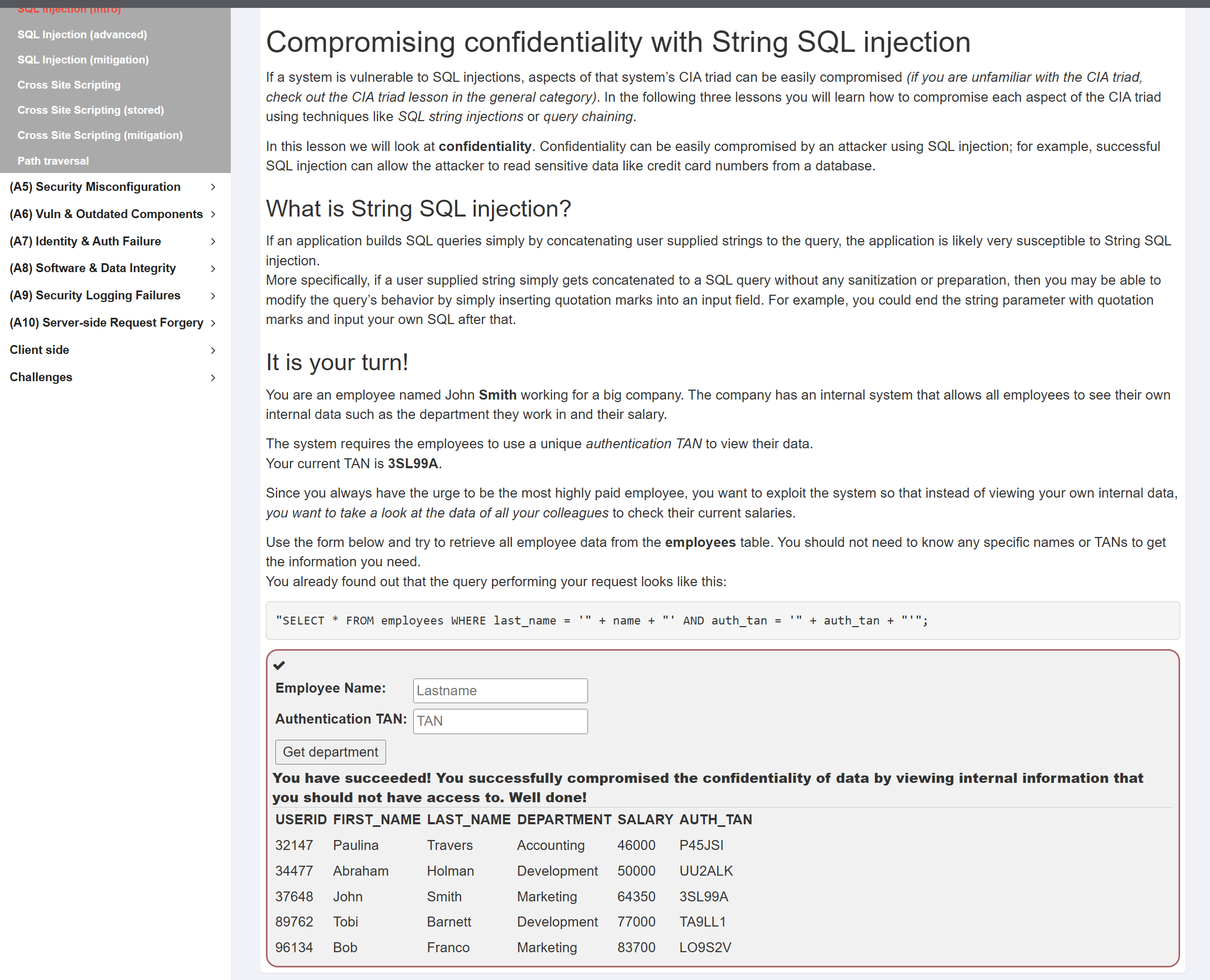Open Cross Site Scripting (stored) lesson
The height and width of the screenshot is (980, 1210).
pos(90,110)
